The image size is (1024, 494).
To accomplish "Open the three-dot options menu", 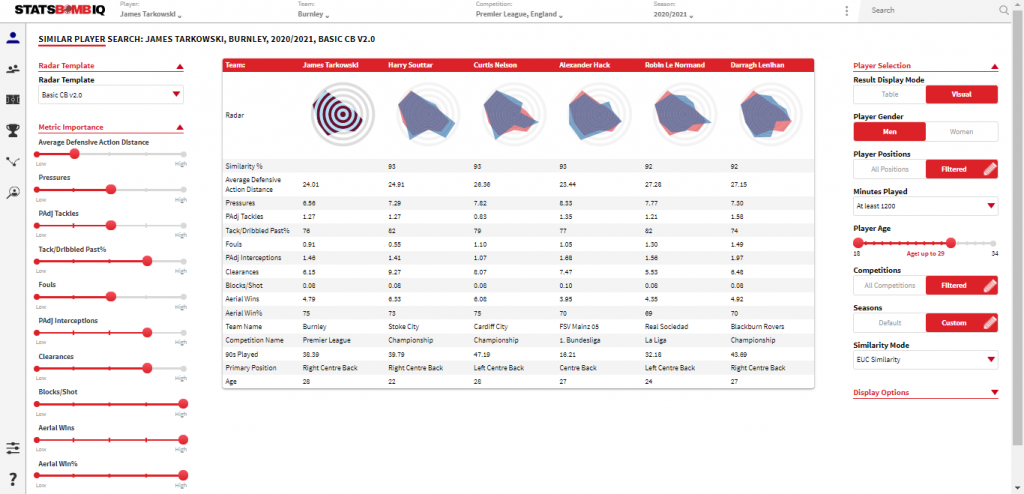I will point(846,10).
